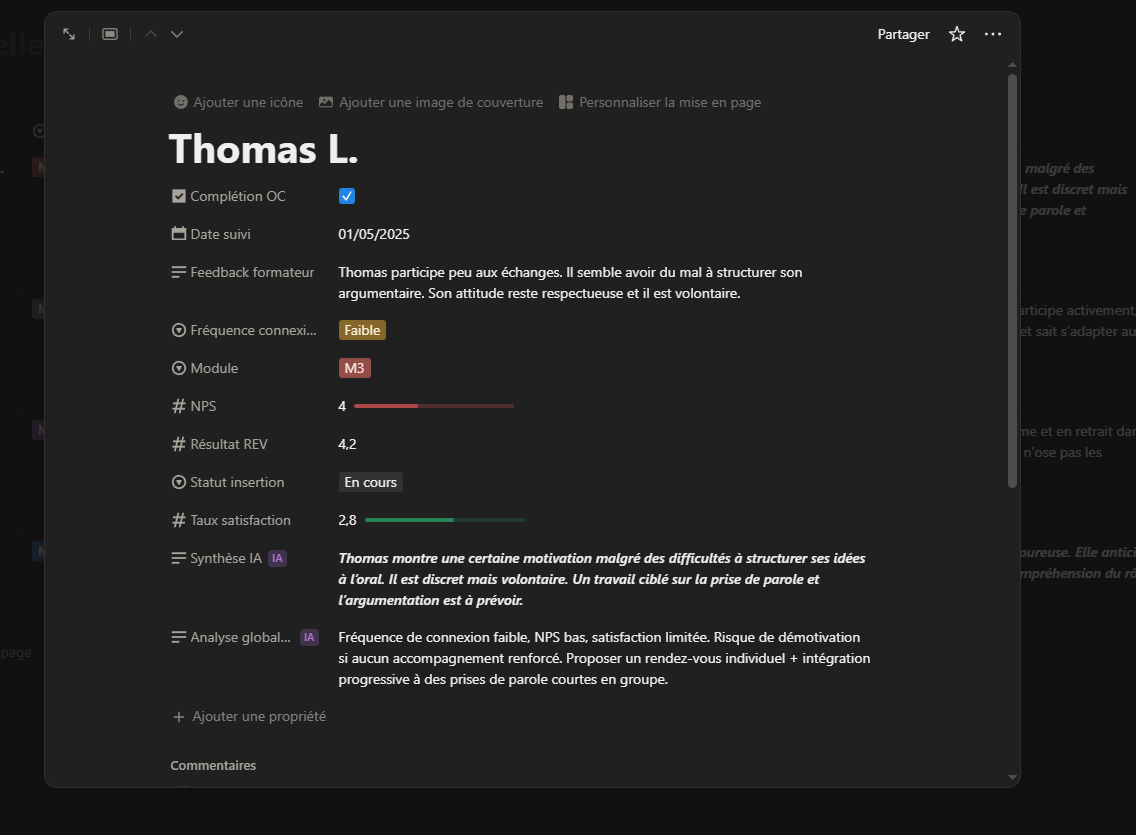Edit the Résultat REV value 4,2
1136x835 pixels.
(347, 444)
